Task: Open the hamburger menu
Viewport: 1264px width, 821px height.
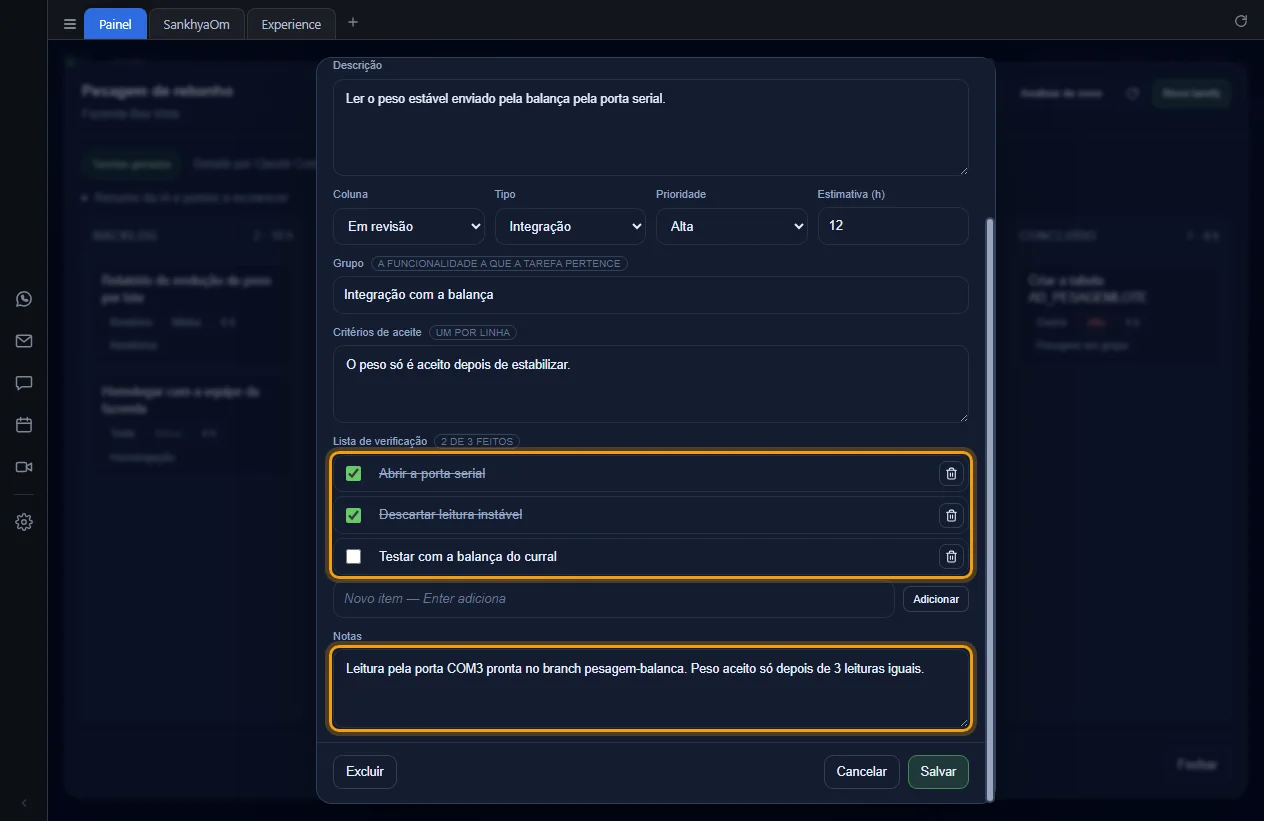Action: click(x=70, y=24)
